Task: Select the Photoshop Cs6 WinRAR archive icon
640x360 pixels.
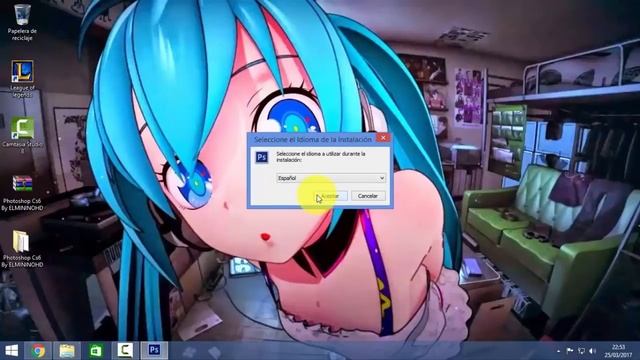Action: point(22,193)
